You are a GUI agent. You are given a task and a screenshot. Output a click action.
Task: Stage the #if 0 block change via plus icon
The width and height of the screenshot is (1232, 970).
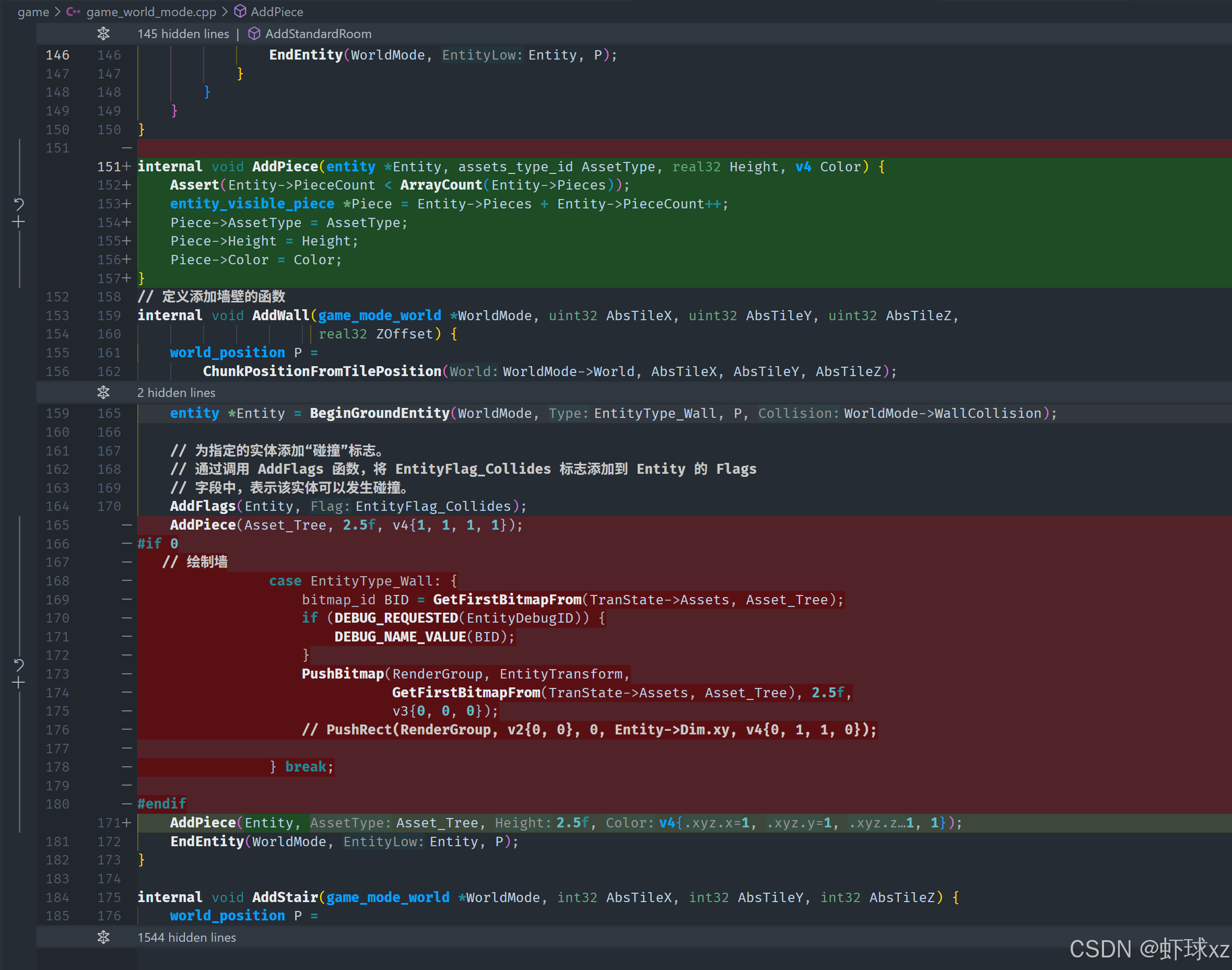click(x=19, y=683)
